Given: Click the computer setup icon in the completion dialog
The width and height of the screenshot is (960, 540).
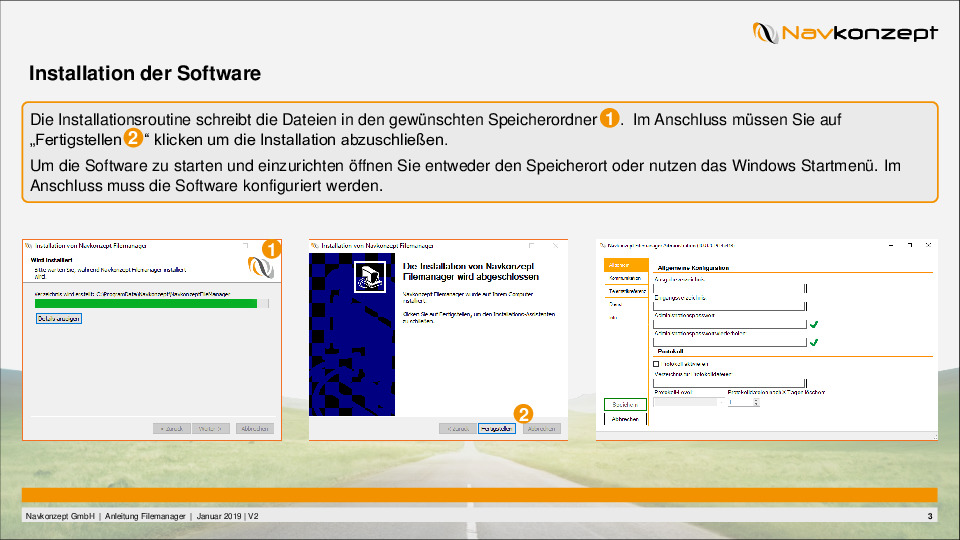Looking at the screenshot, I should [x=369, y=277].
